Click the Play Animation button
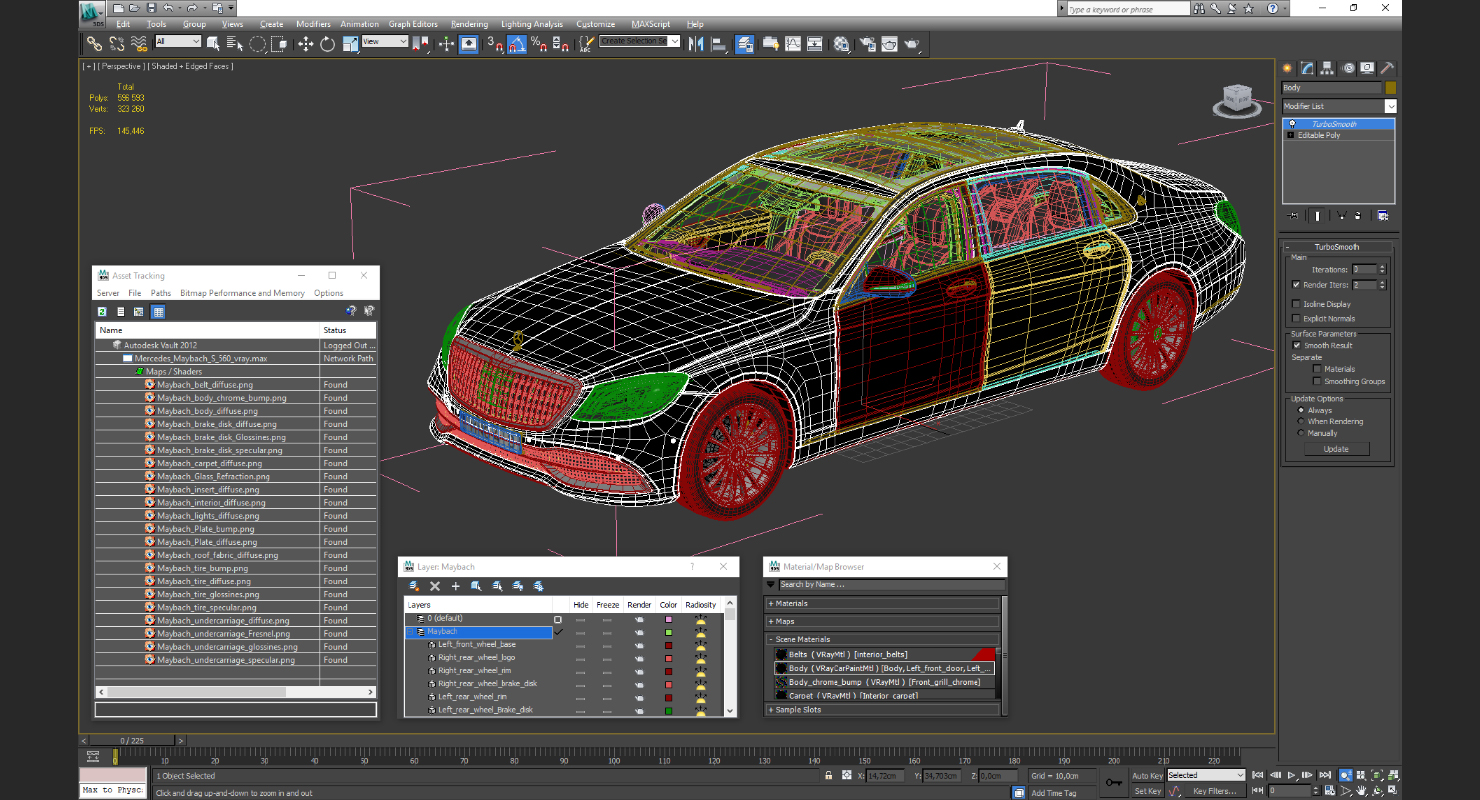 pyautogui.click(x=1291, y=775)
